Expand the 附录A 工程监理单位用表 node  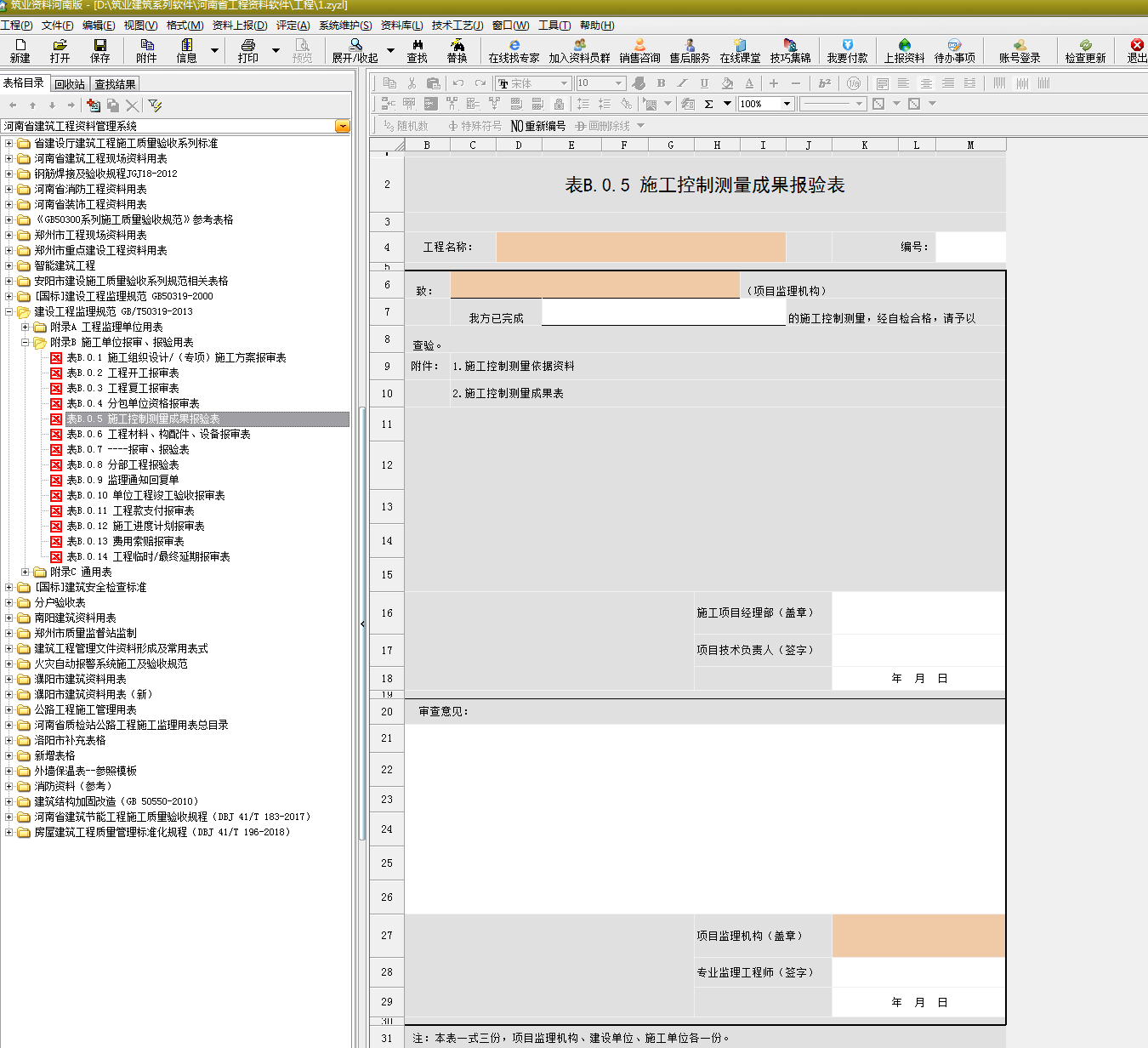pyautogui.click(x=26, y=327)
